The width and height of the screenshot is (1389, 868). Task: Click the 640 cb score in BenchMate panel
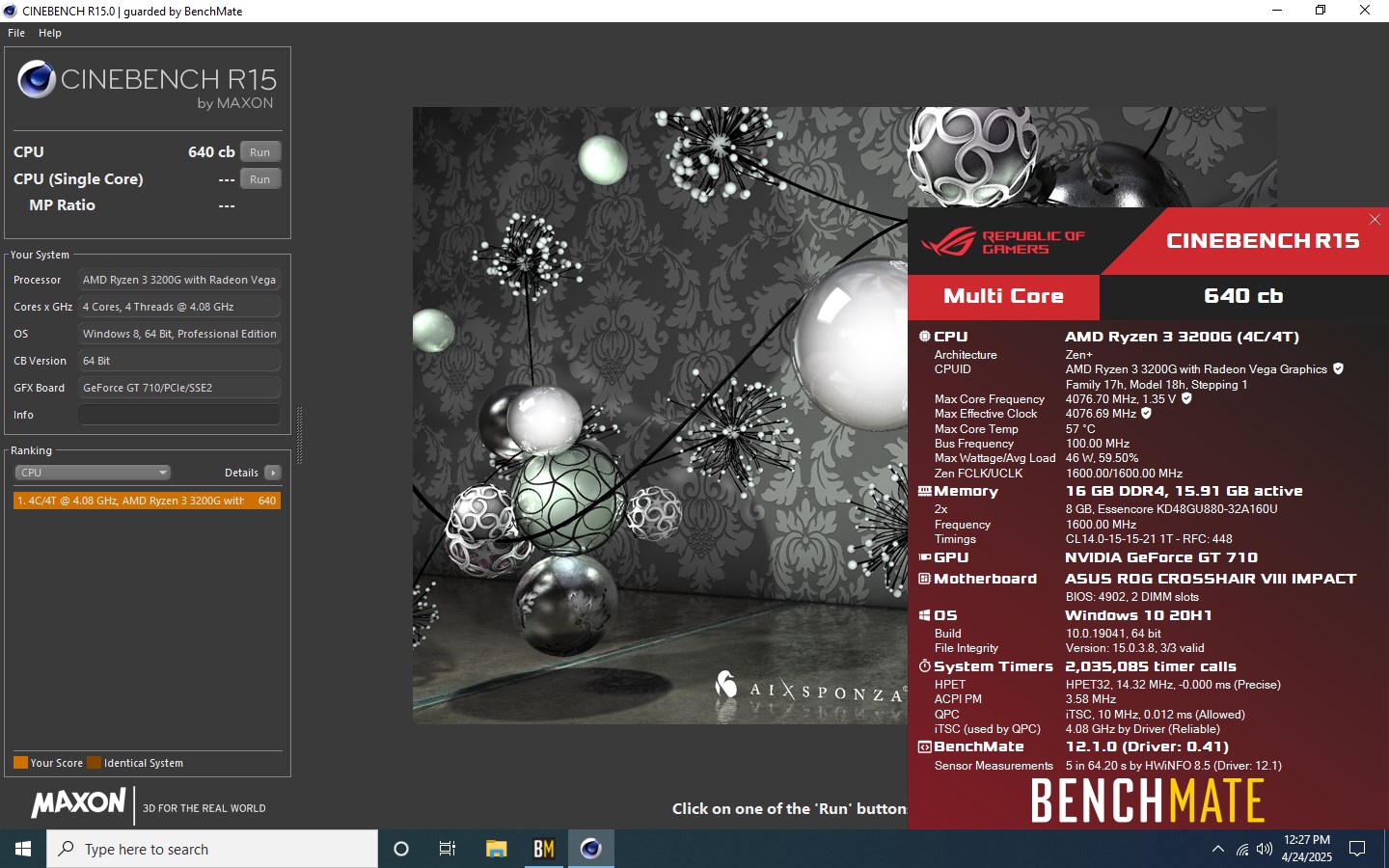tap(1243, 297)
